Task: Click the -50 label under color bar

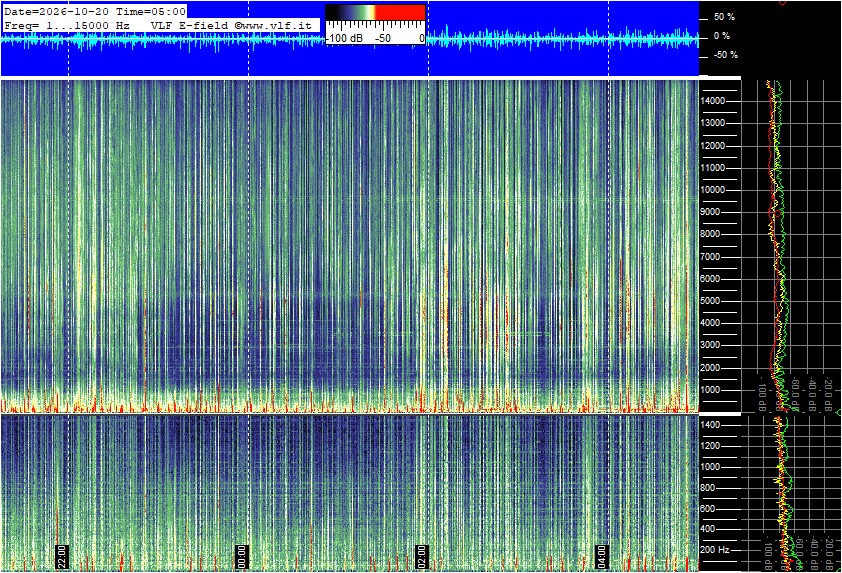Action: 382,39
